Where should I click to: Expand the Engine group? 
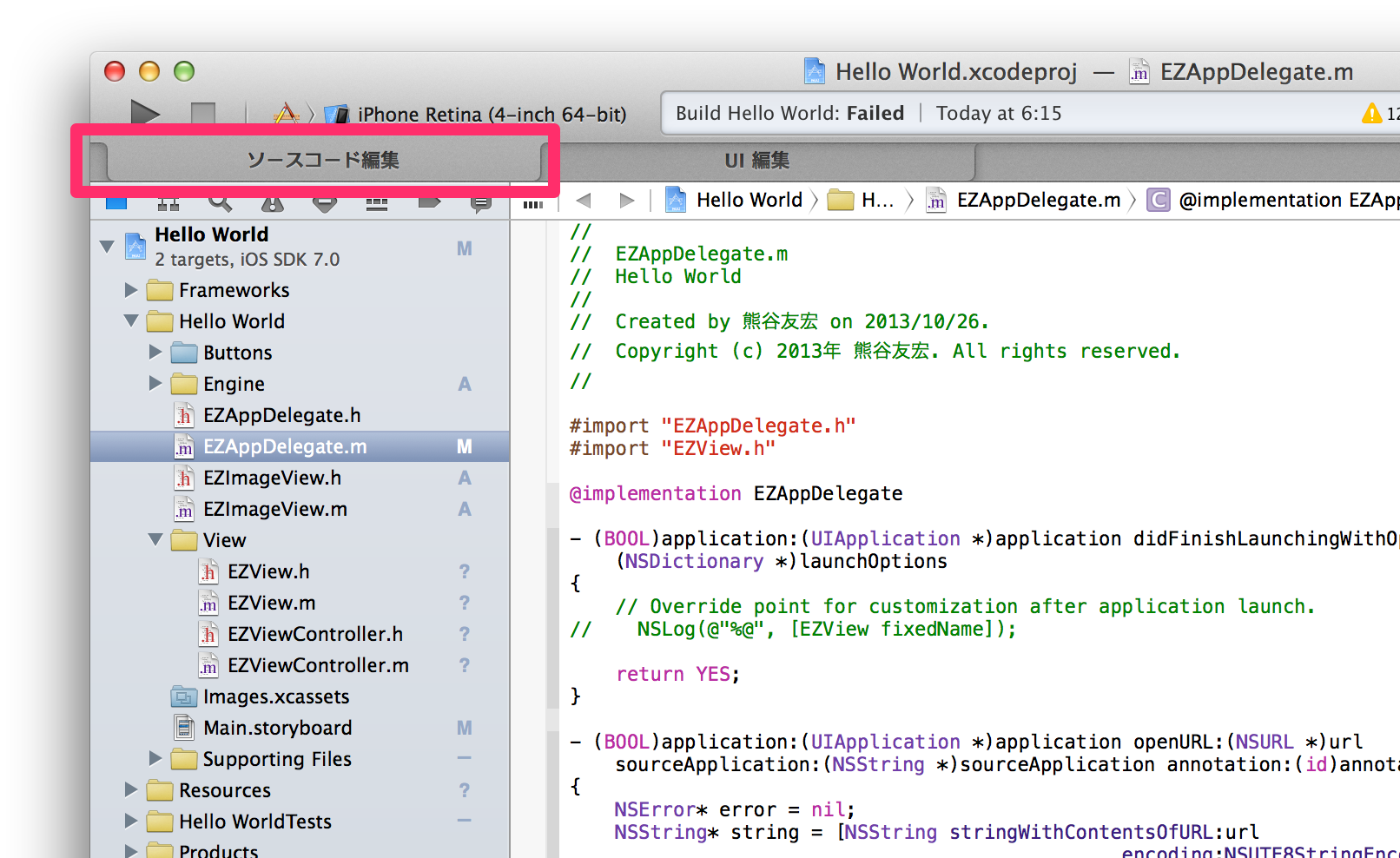[155, 383]
